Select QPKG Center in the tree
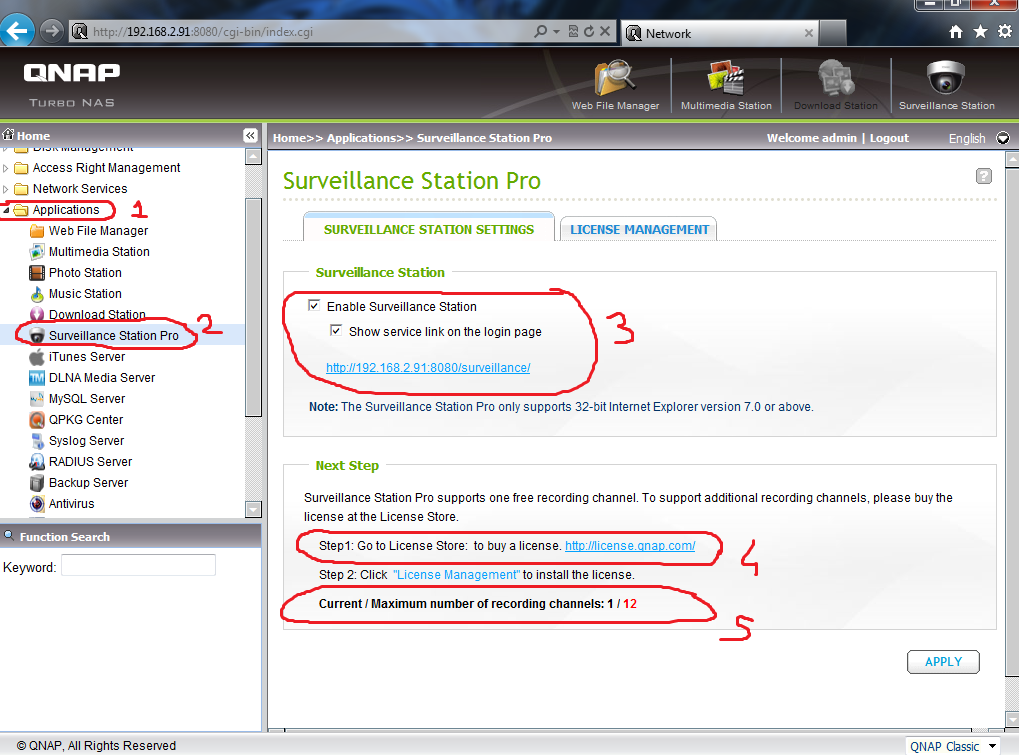This screenshot has width=1019, height=755. tap(86, 420)
